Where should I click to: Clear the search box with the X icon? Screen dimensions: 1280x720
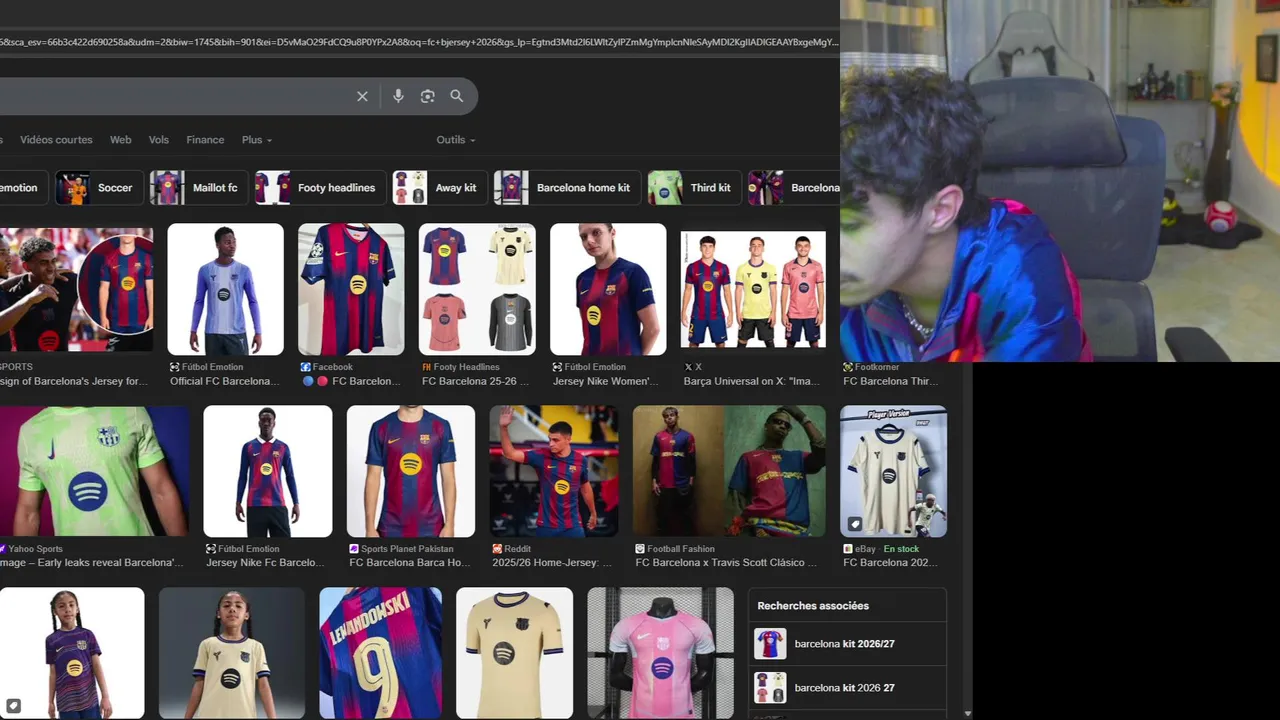(x=362, y=96)
